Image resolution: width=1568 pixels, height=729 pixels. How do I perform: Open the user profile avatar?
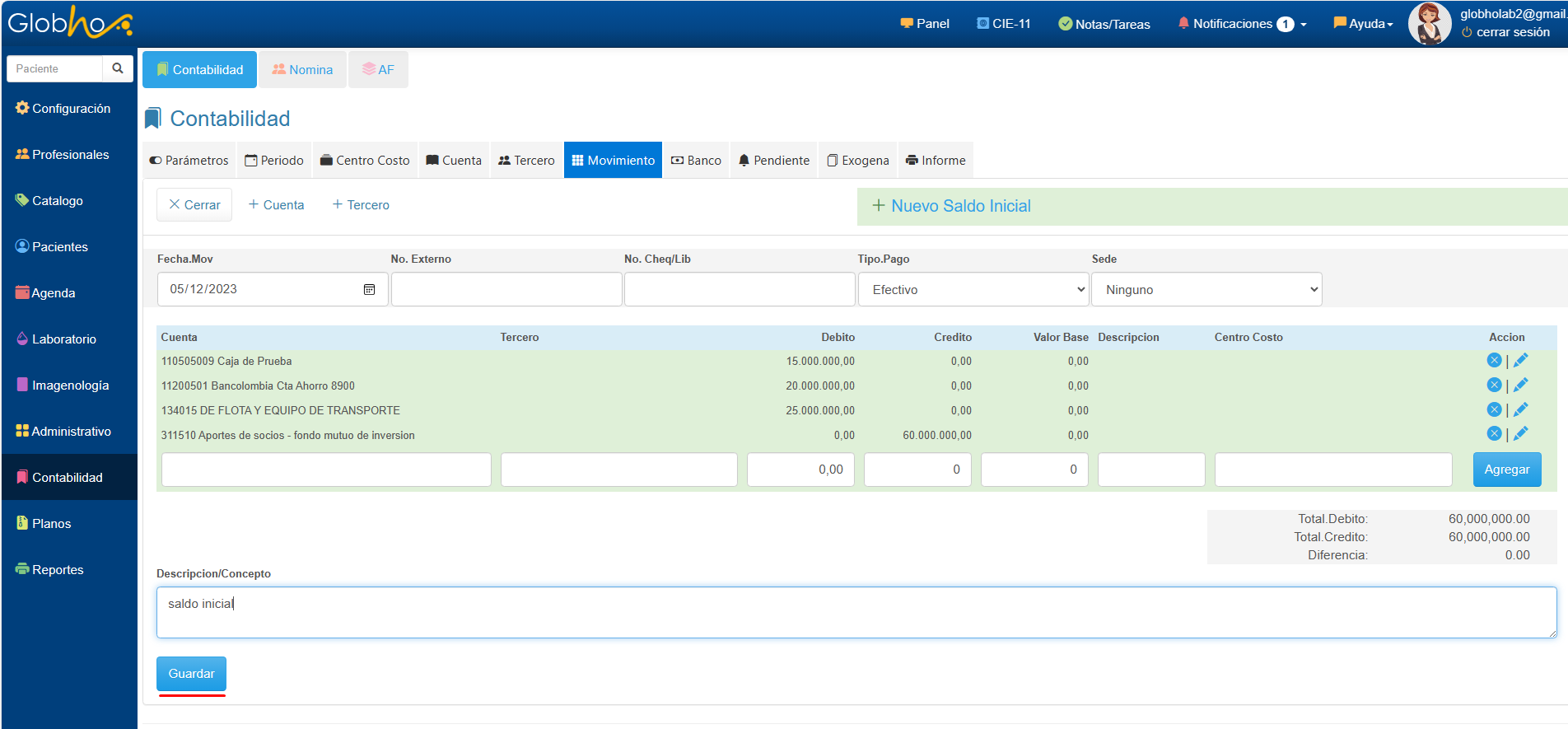tap(1429, 23)
